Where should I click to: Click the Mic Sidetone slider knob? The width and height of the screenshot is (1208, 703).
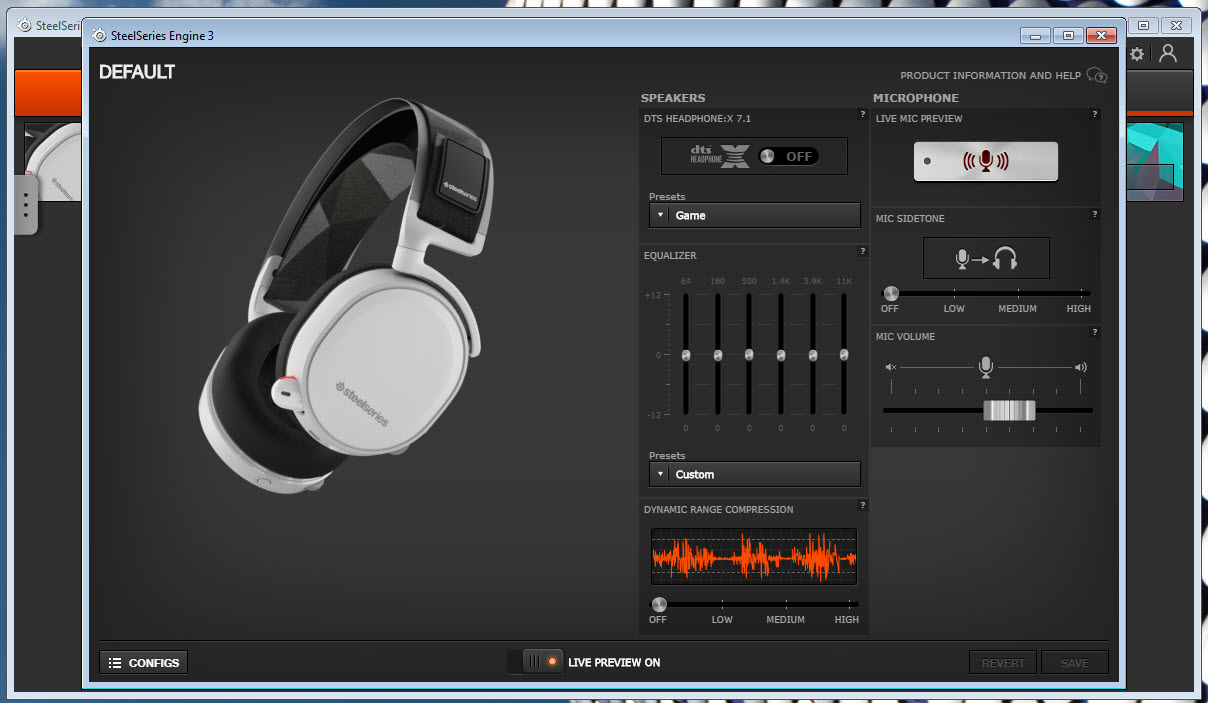(891, 293)
